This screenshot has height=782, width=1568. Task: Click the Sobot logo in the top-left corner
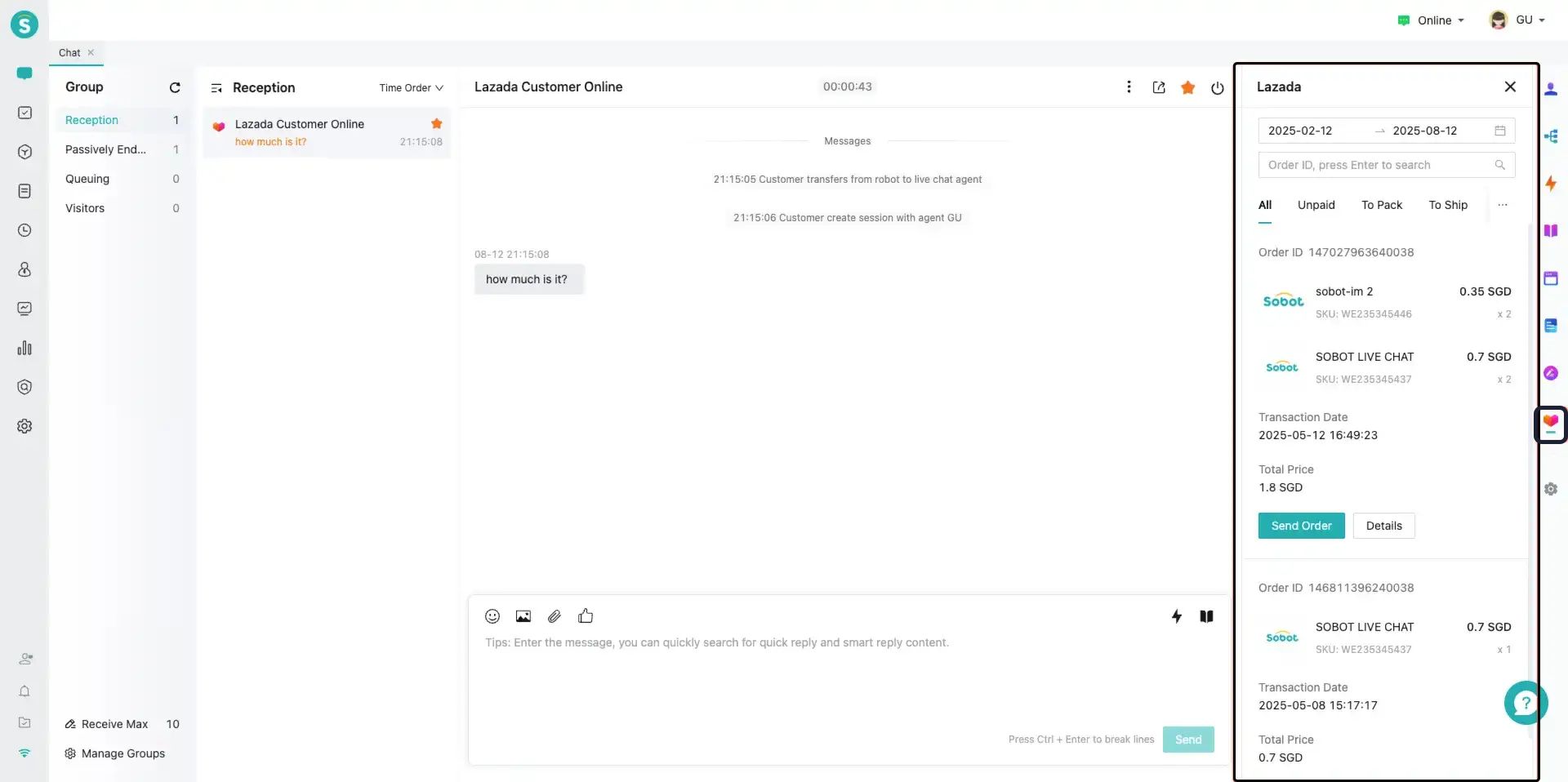[24, 24]
